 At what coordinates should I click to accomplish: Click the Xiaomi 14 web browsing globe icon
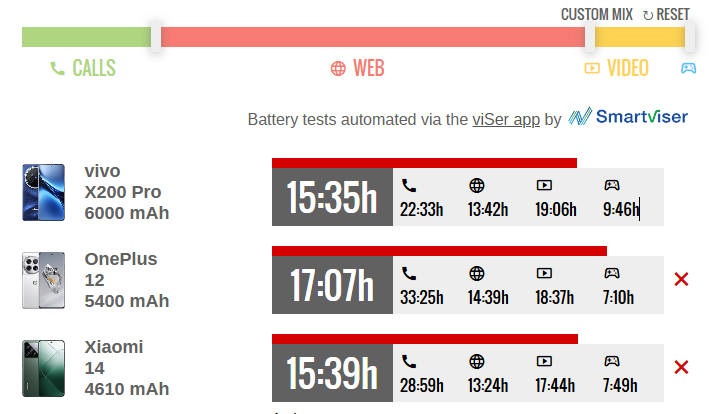coord(477,362)
